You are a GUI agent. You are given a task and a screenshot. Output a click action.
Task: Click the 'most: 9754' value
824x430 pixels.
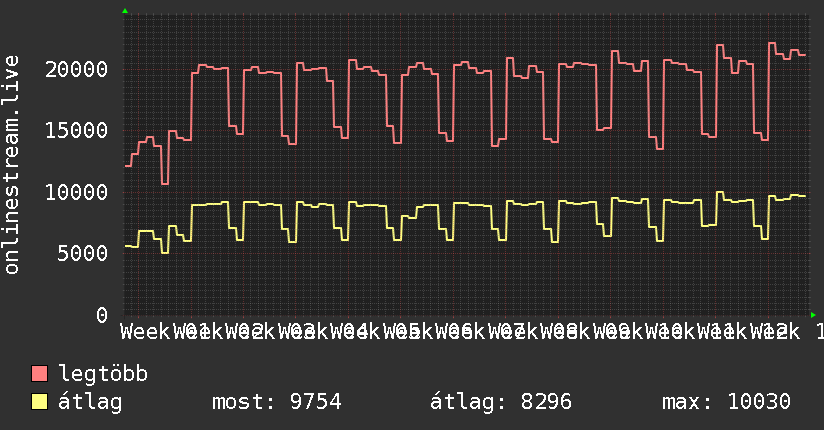[x=277, y=402]
